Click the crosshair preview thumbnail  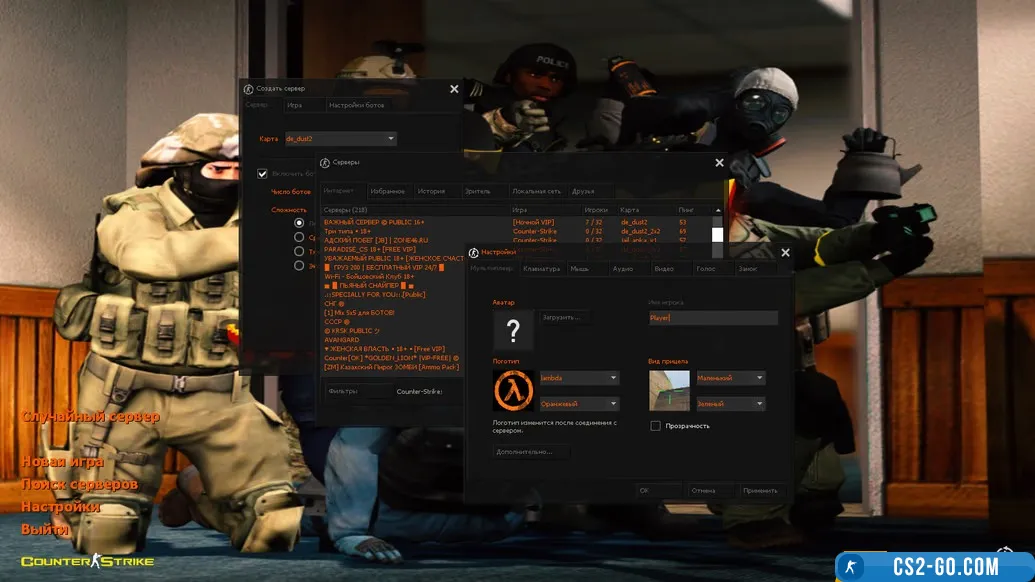(669, 391)
